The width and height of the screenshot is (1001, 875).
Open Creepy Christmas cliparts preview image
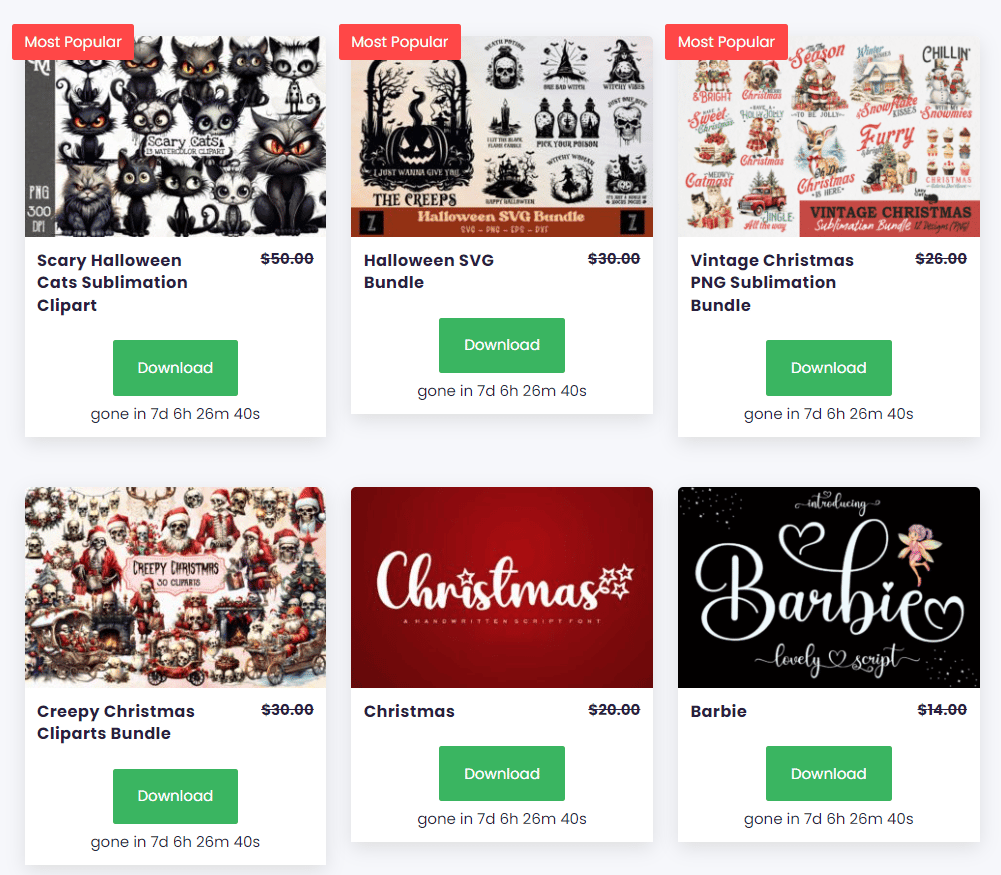pos(175,587)
